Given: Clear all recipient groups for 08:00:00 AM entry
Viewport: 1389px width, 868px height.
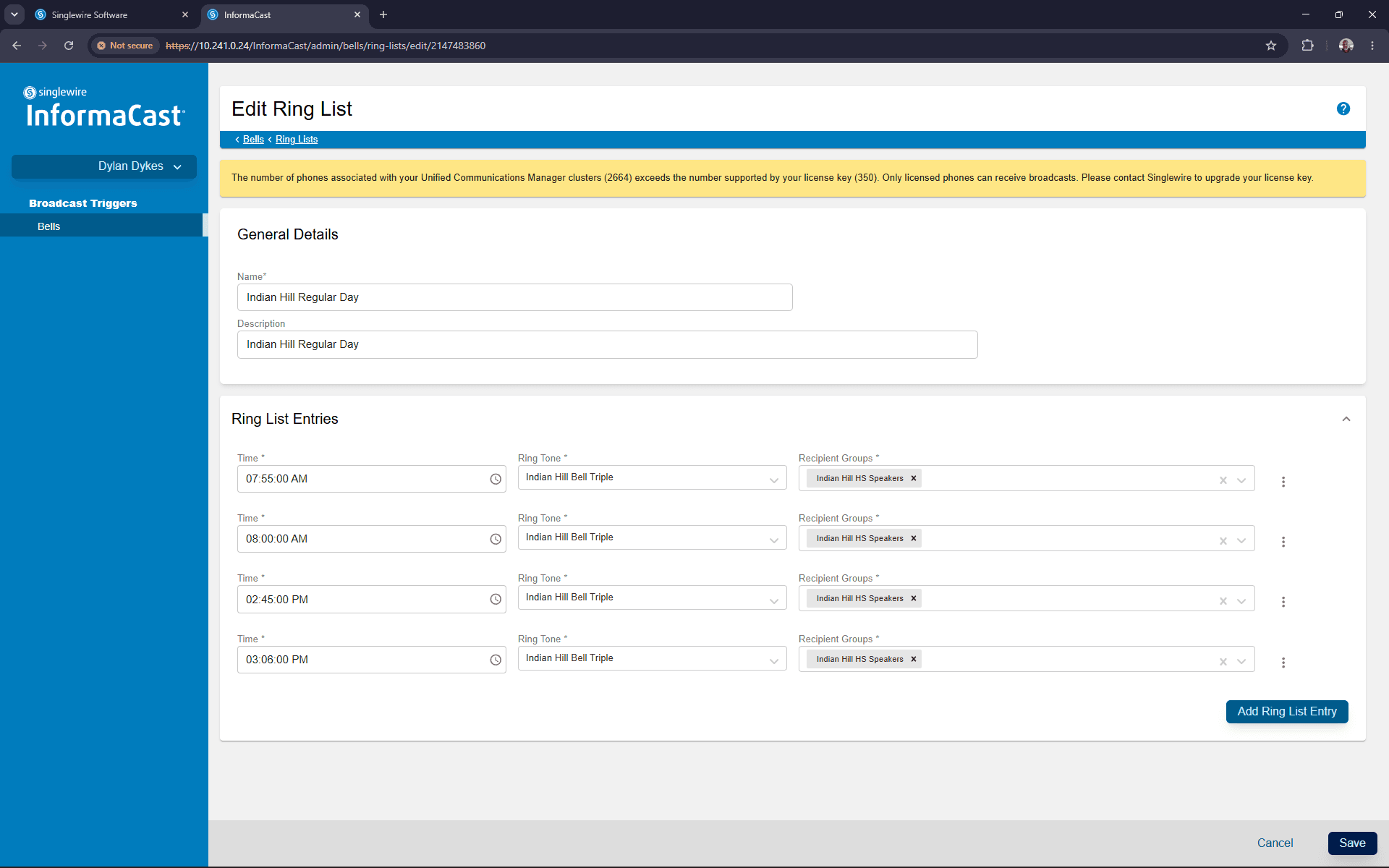Looking at the screenshot, I should [1223, 540].
